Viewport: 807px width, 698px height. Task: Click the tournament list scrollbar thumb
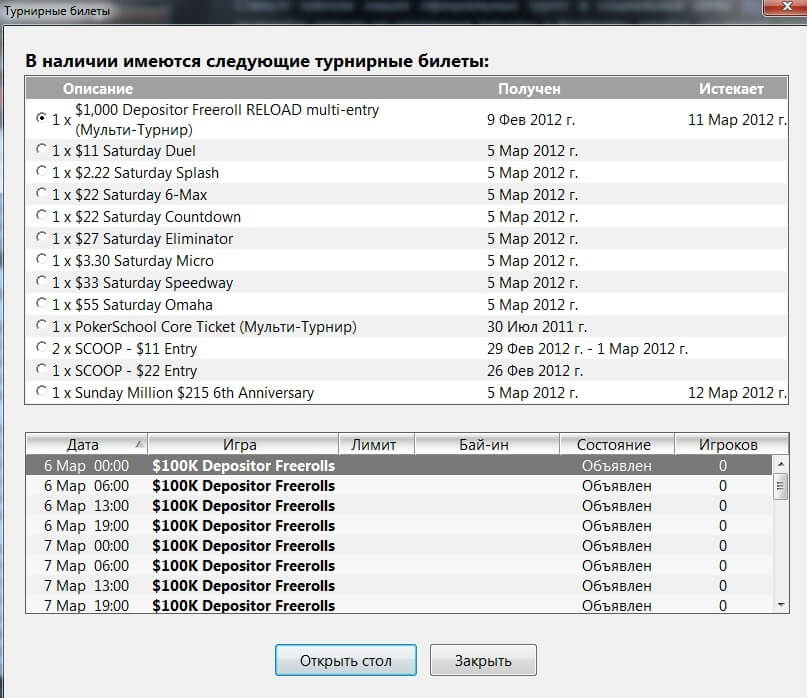click(781, 485)
